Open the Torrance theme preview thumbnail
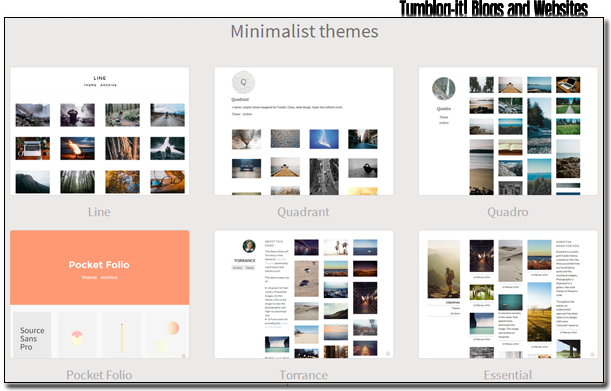Image resolution: width=611 pixels, height=391 pixels. click(304, 294)
